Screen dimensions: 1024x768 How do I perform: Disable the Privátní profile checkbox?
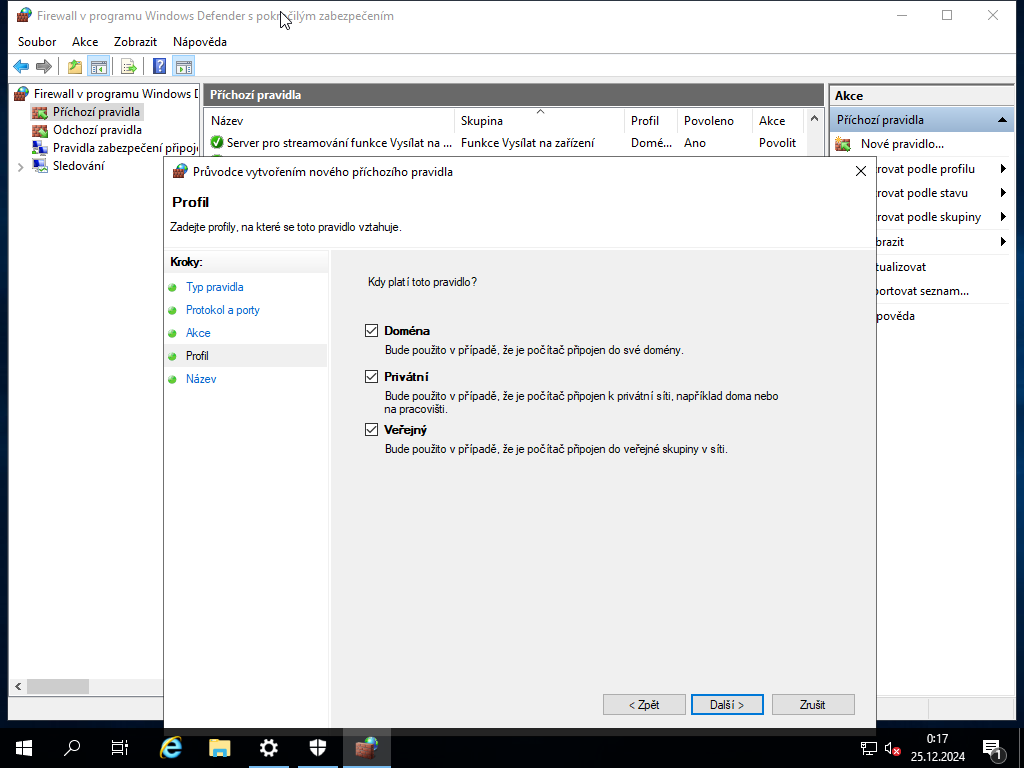372,377
